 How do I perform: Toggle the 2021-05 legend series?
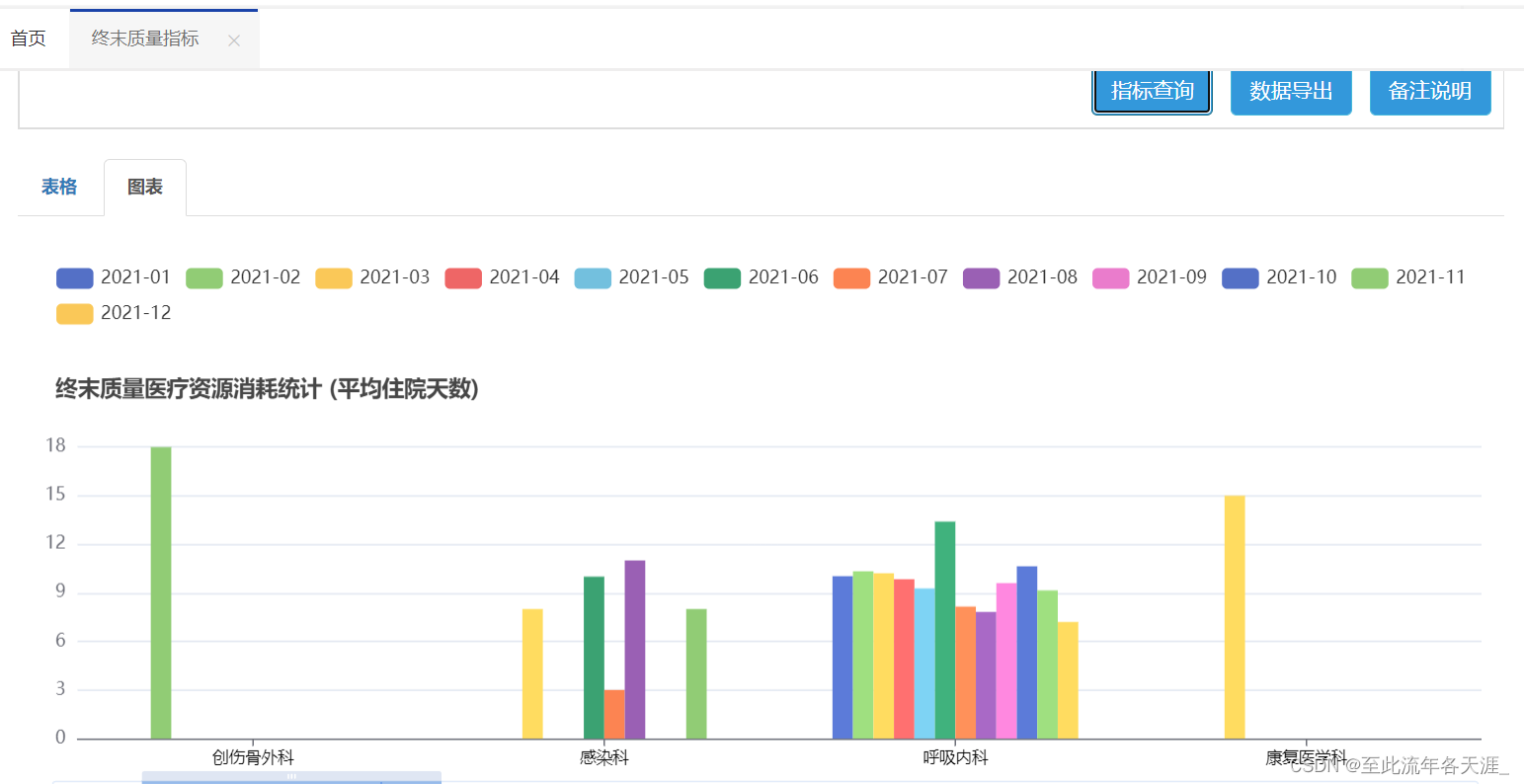coord(631,277)
